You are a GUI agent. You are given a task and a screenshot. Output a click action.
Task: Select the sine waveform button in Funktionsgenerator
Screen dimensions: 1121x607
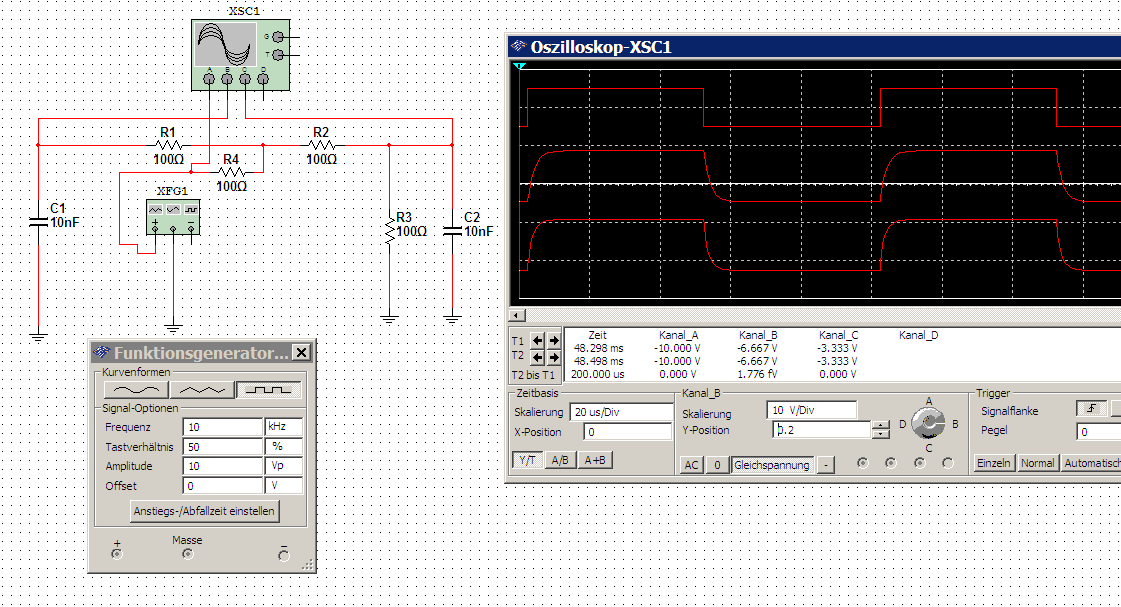click(137, 390)
